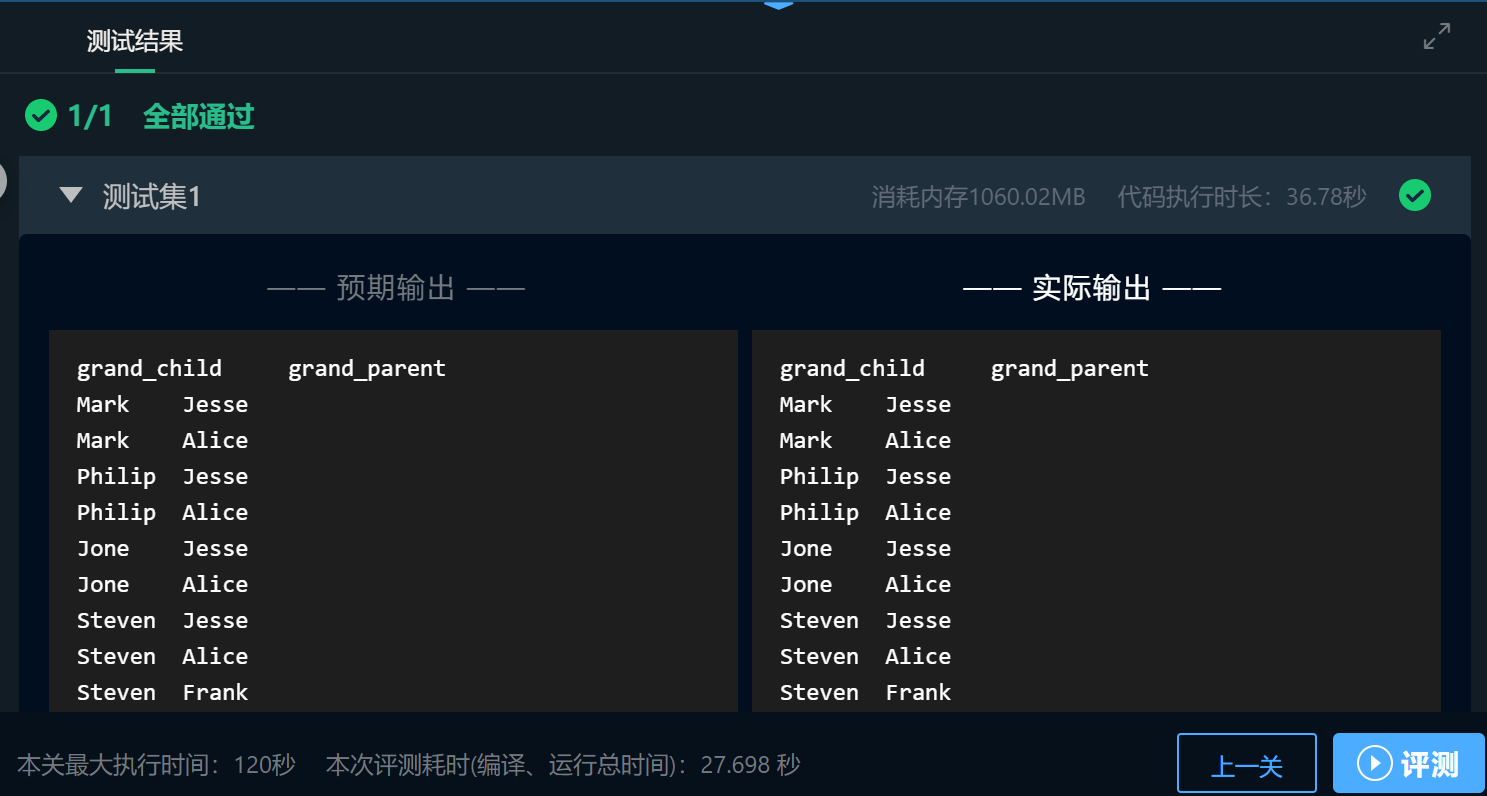Click Philip Jesse row in expected output
1487x796 pixels.
(x=163, y=476)
